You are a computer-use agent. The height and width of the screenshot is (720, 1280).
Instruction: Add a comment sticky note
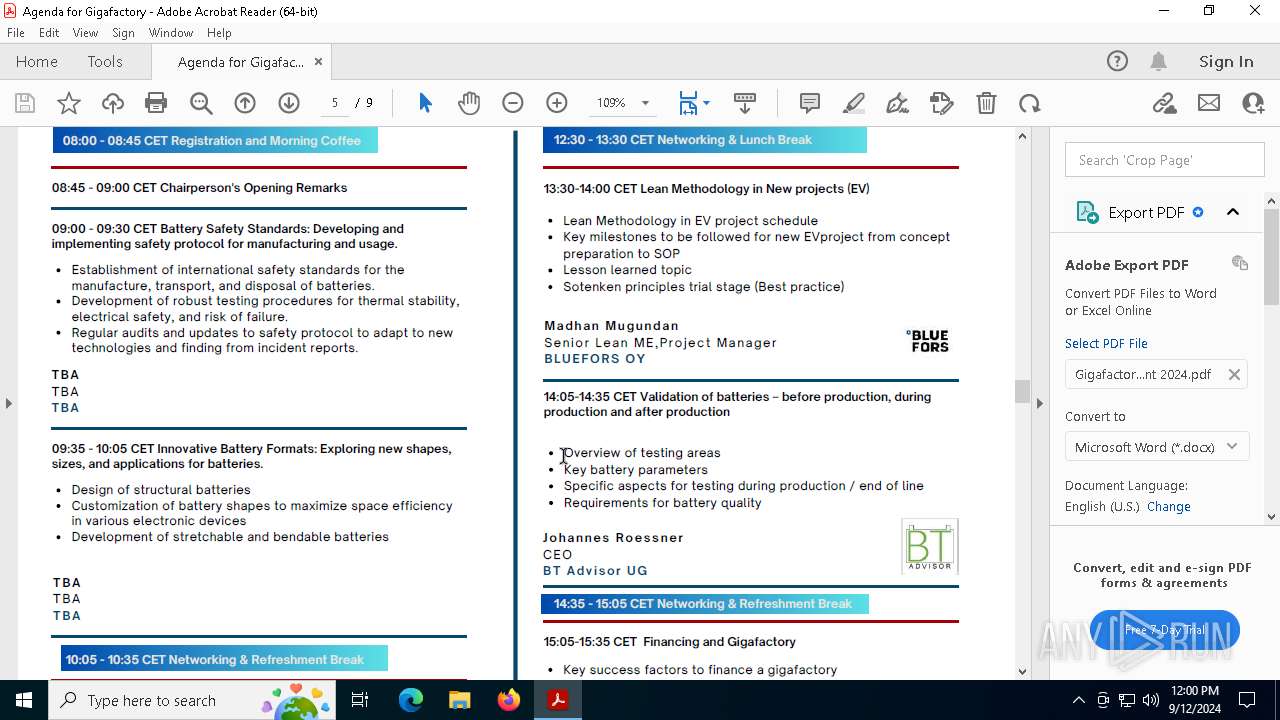click(x=810, y=103)
